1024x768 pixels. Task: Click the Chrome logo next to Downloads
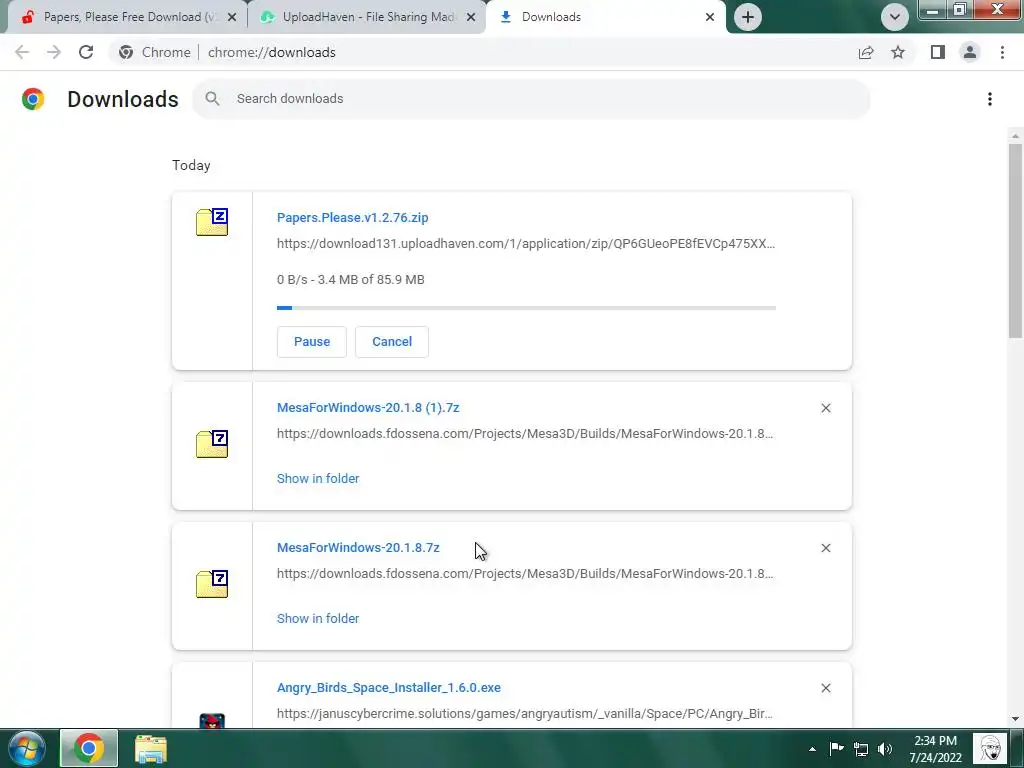tap(33, 99)
